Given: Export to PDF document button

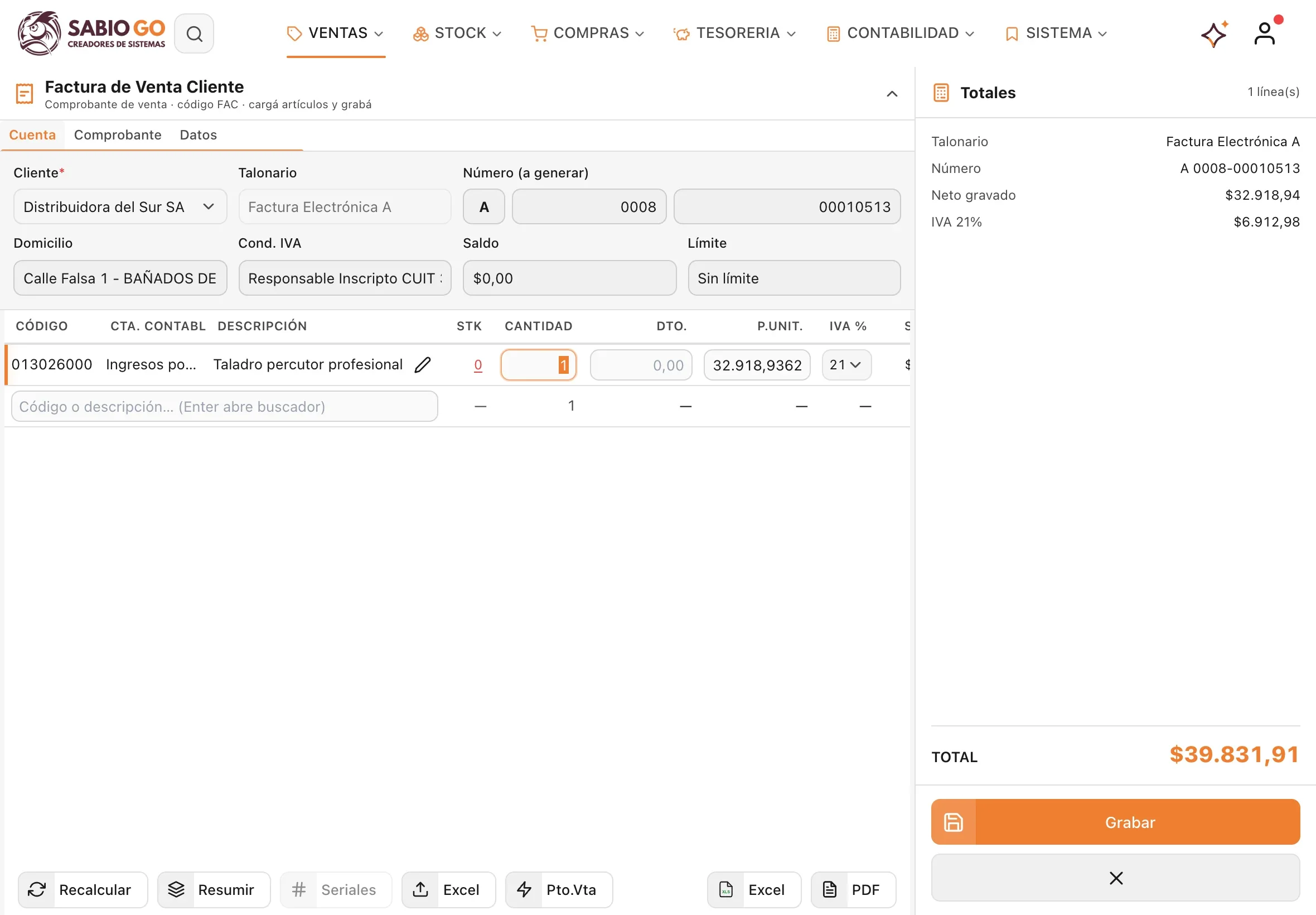Looking at the screenshot, I should coord(853,890).
